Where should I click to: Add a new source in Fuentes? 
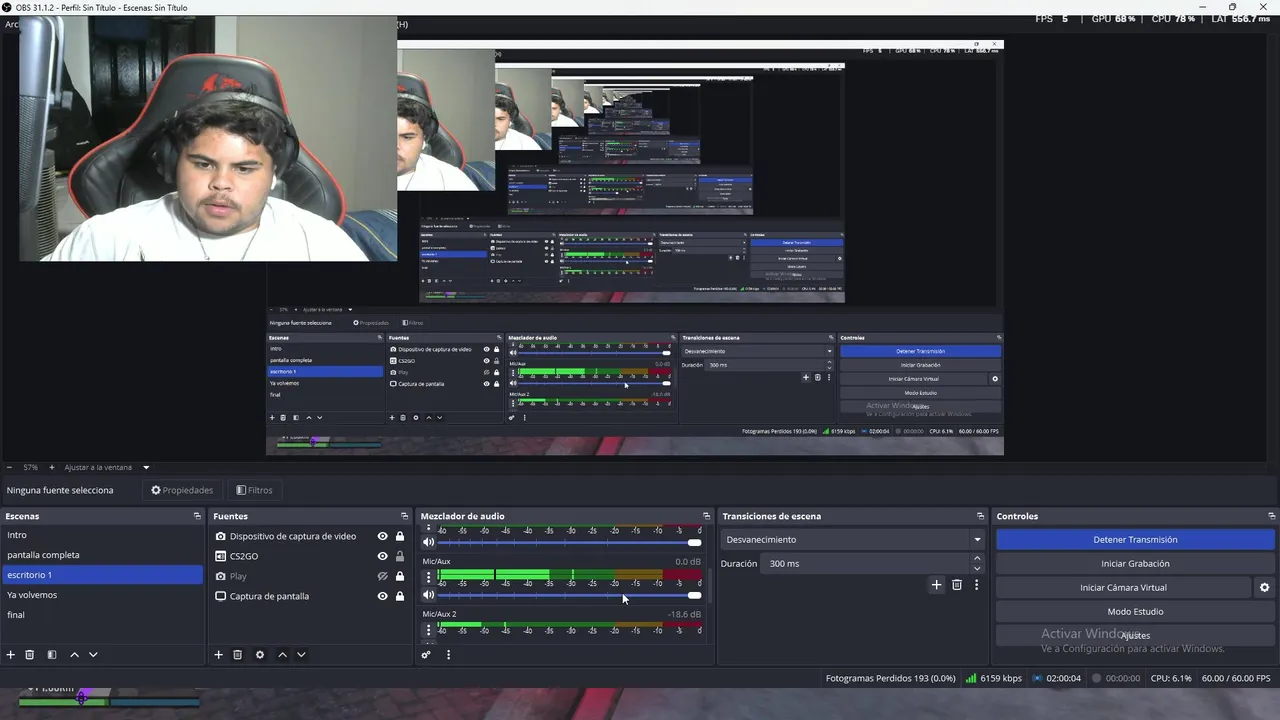pos(218,655)
